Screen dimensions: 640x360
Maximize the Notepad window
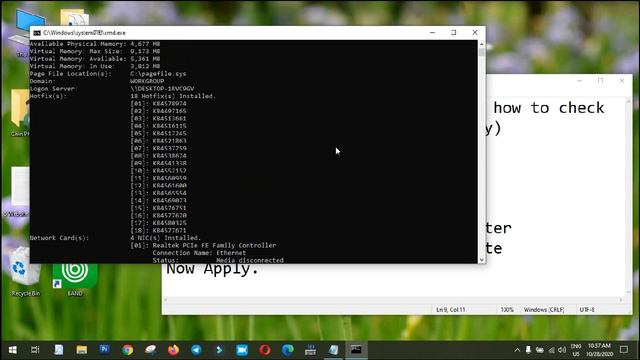tap(600, 81)
